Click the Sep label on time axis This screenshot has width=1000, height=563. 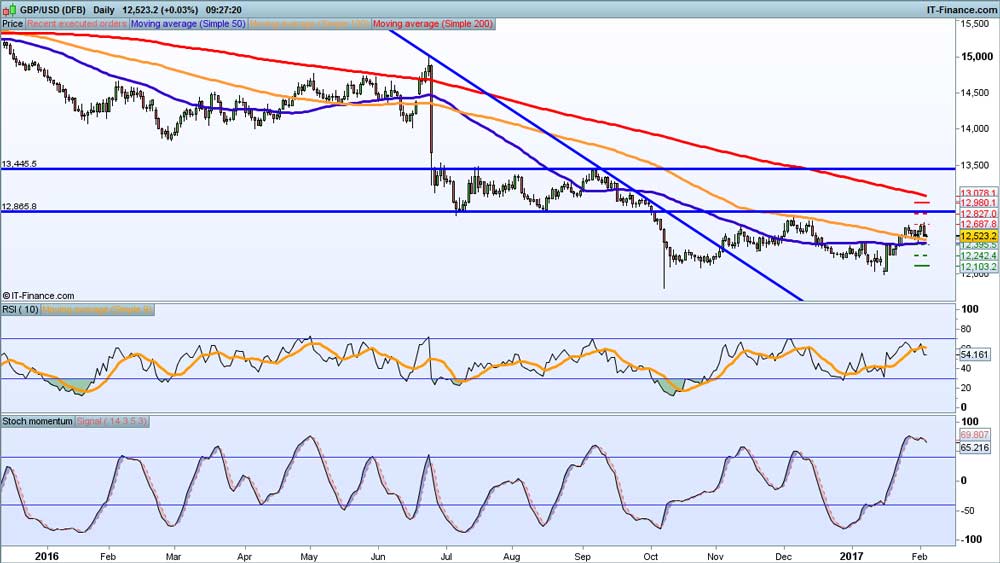(582, 556)
